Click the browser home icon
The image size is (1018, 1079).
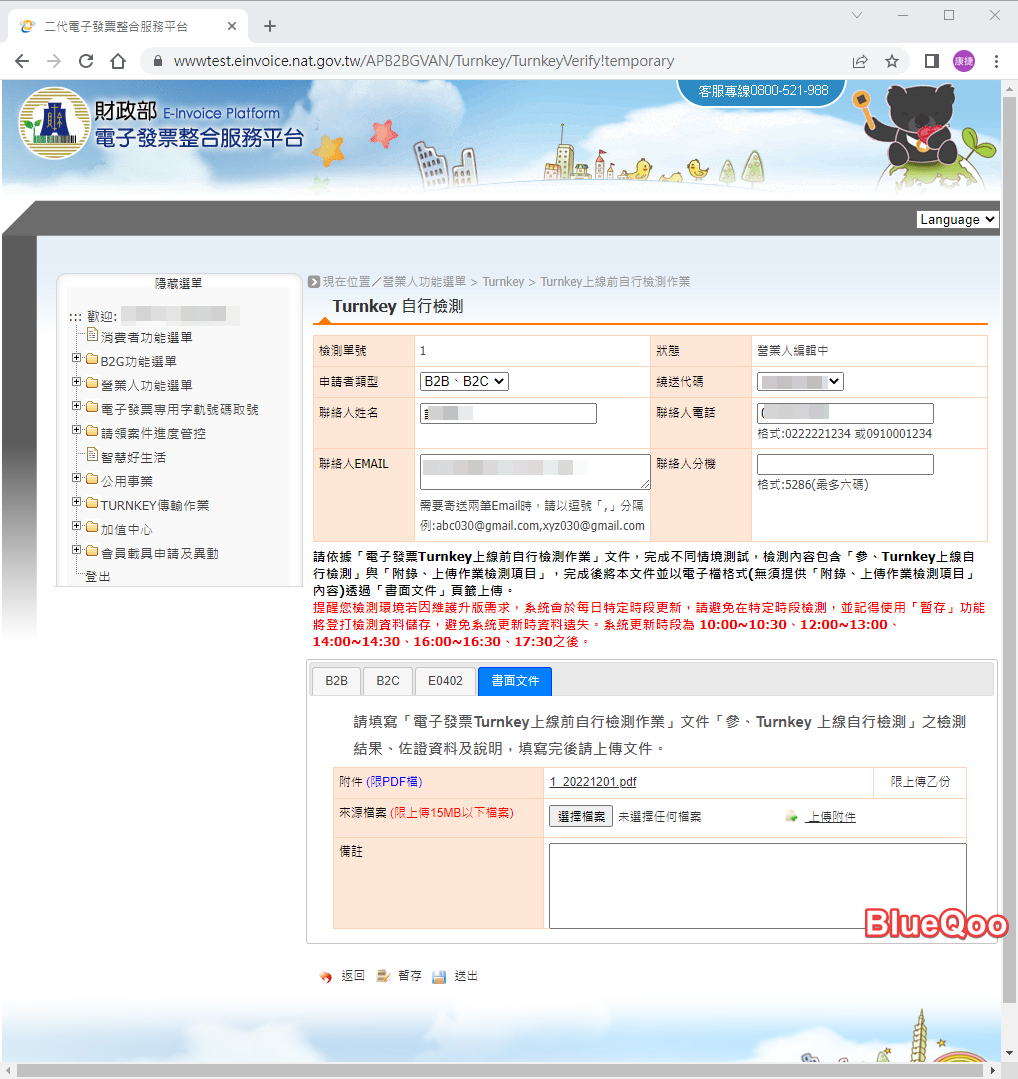pos(118,61)
